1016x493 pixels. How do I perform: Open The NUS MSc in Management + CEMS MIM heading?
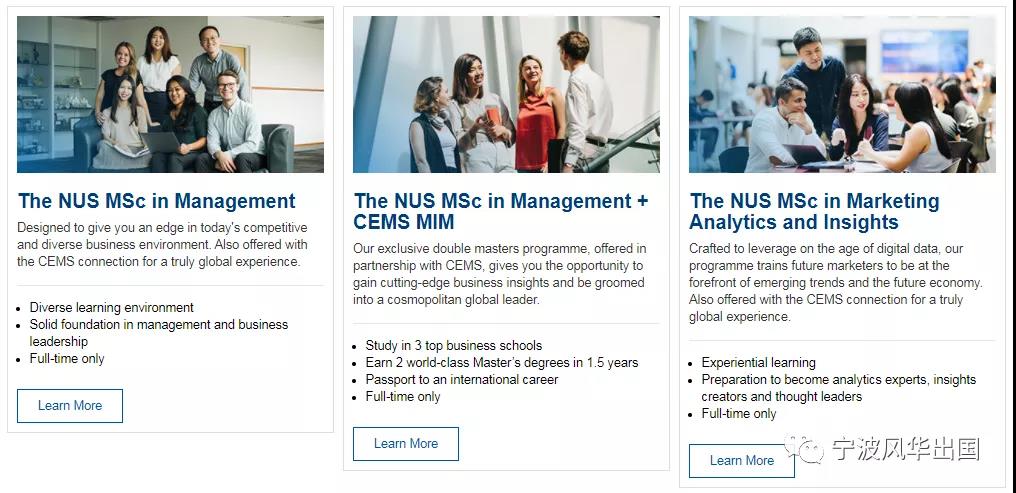500,211
